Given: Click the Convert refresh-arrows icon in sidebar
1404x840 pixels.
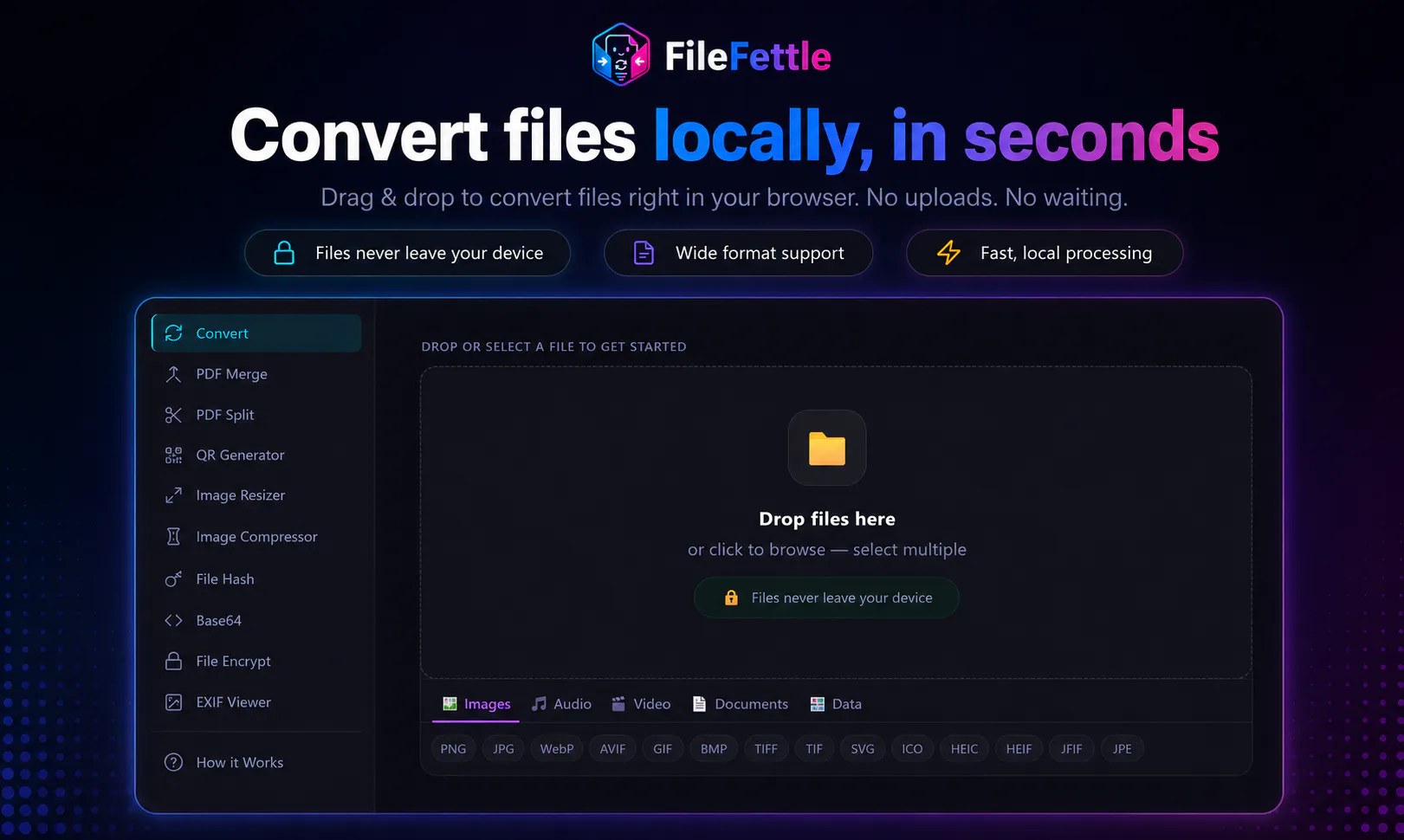Looking at the screenshot, I should (x=173, y=333).
